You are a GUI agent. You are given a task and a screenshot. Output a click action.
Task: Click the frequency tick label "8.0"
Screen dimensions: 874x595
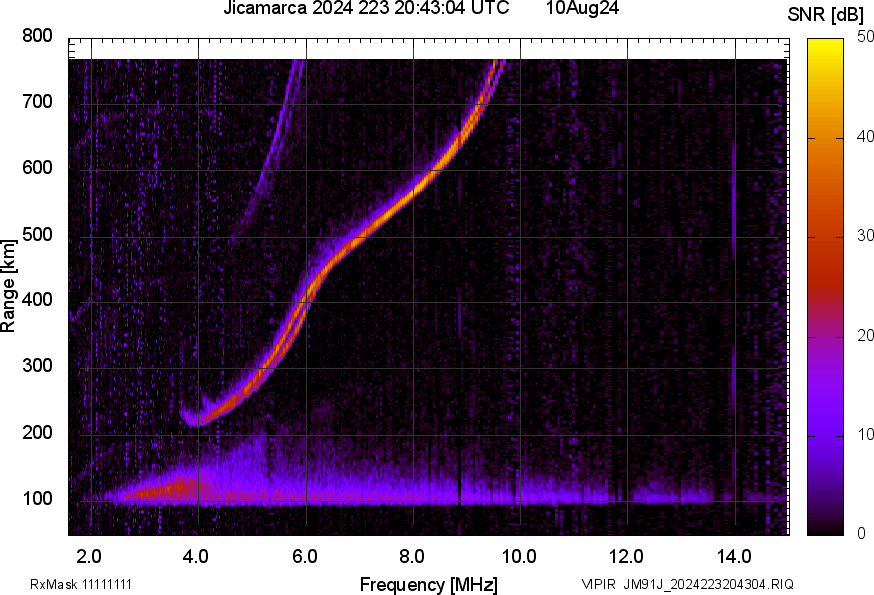(411, 557)
